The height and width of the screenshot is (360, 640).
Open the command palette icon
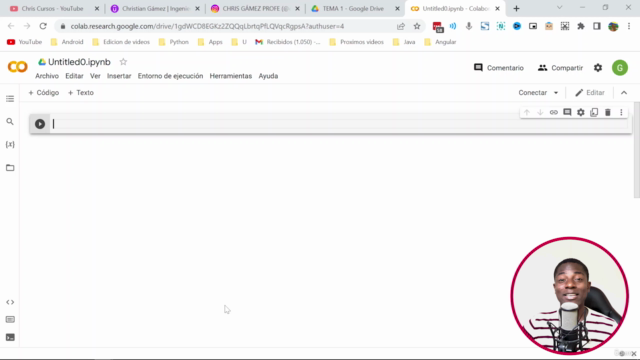[10, 320]
